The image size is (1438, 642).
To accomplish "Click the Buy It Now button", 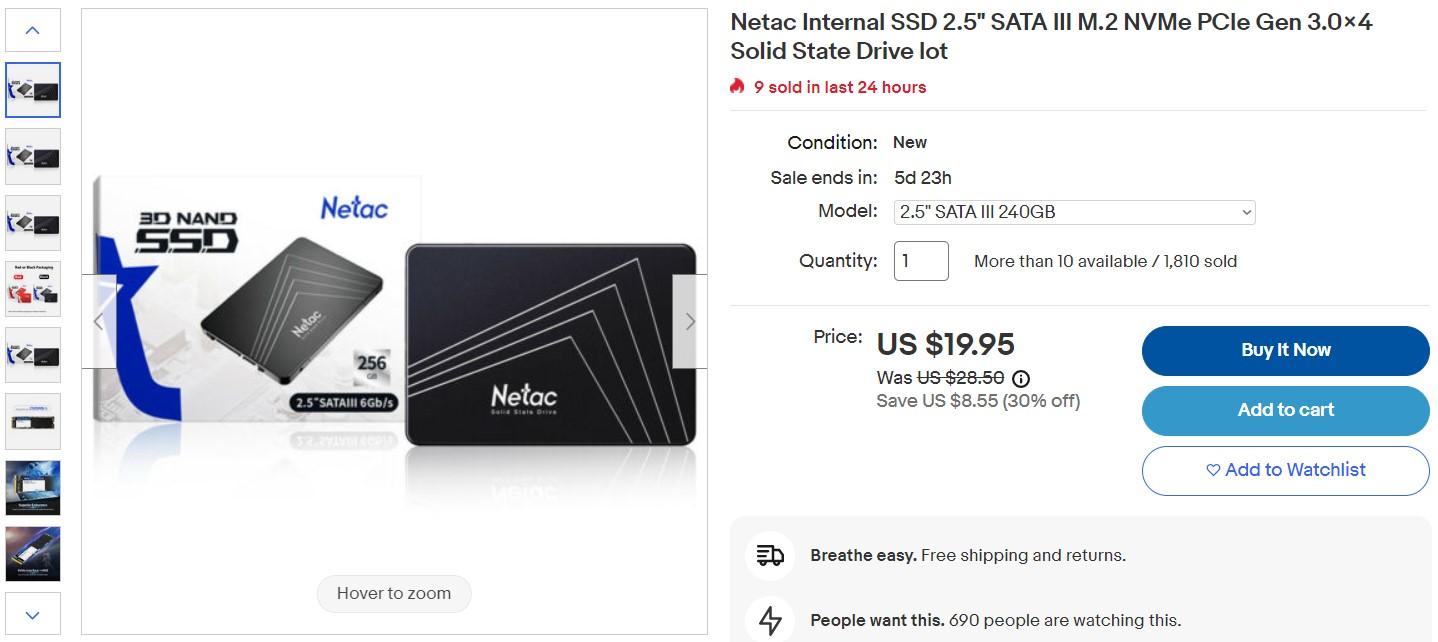I will tap(1284, 350).
